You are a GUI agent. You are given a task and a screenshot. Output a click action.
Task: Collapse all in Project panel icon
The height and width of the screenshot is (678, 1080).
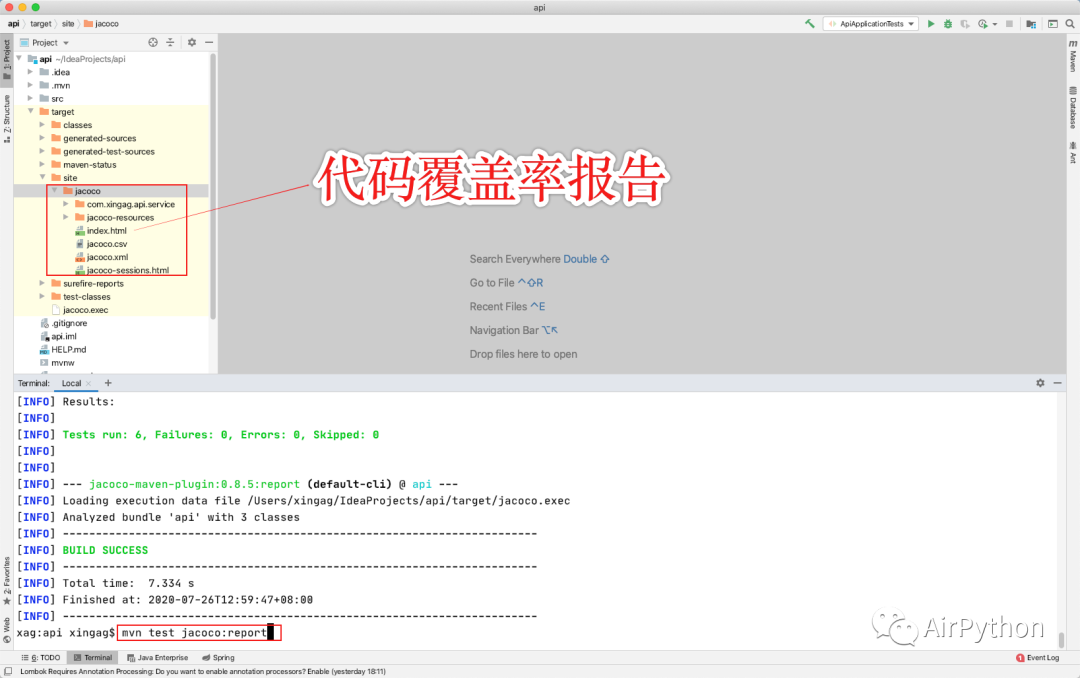click(170, 42)
